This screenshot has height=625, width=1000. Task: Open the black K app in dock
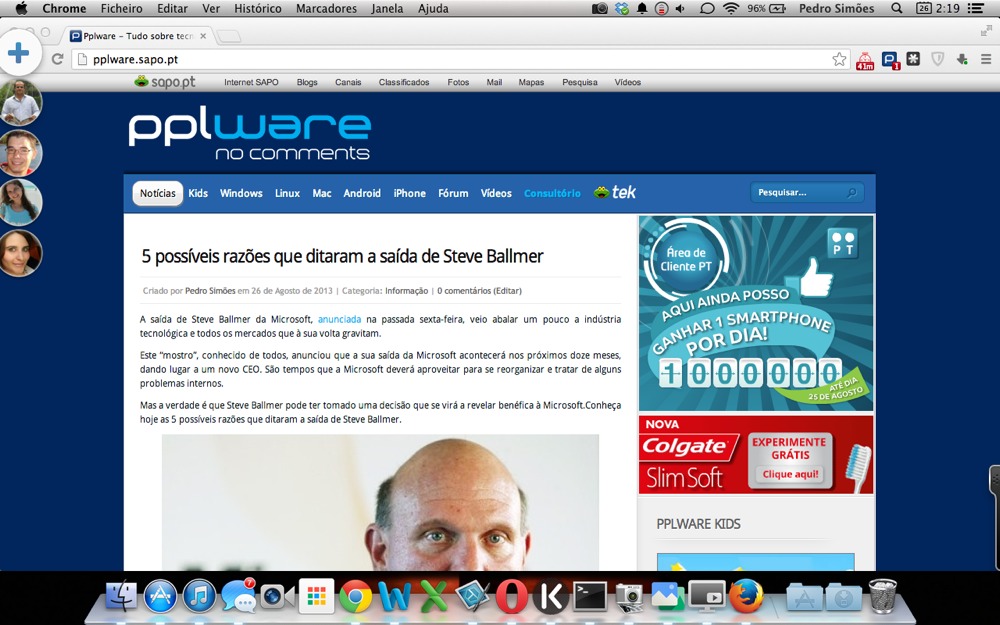coord(550,597)
